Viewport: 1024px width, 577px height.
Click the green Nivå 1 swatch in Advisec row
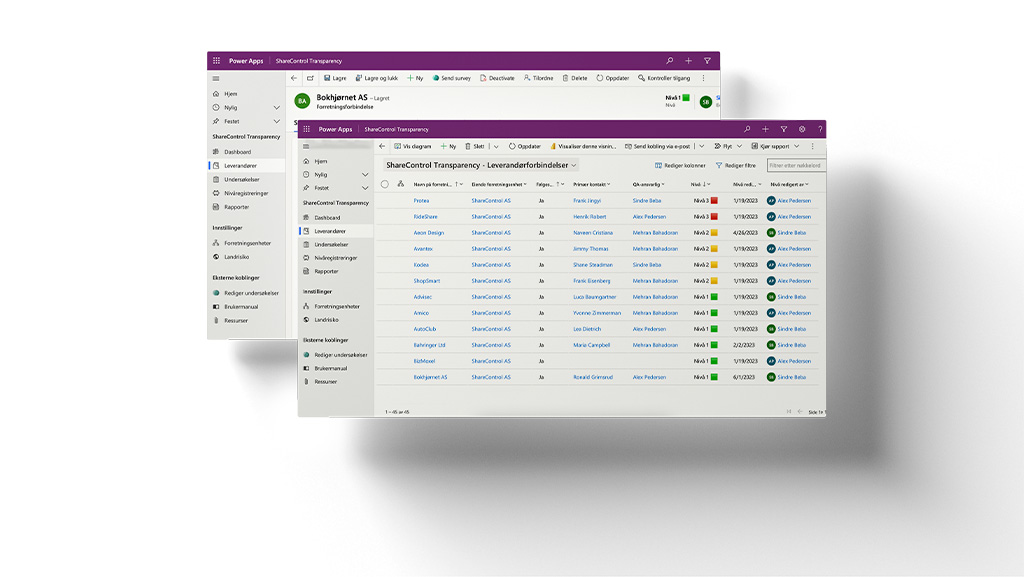[714, 297]
